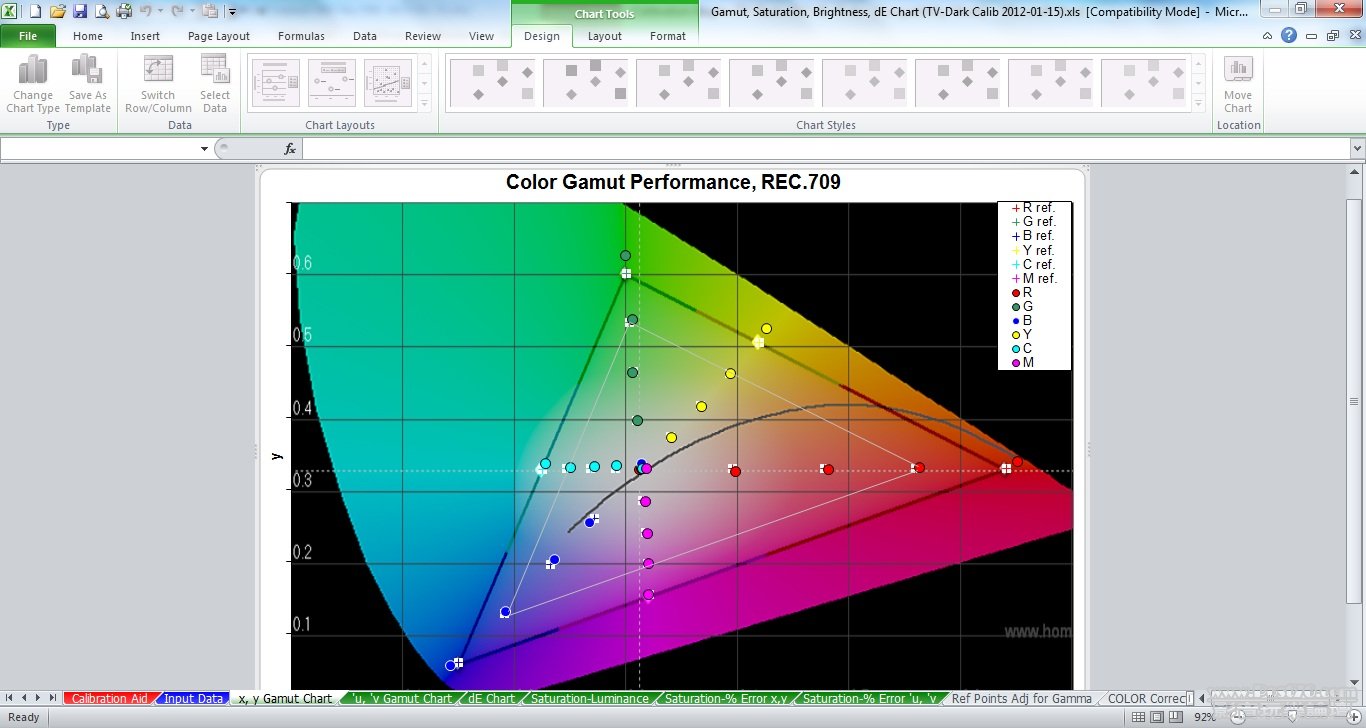1366x728 pixels.
Task: Expand the Chart Layouts gallery More arrow
Action: point(425,102)
